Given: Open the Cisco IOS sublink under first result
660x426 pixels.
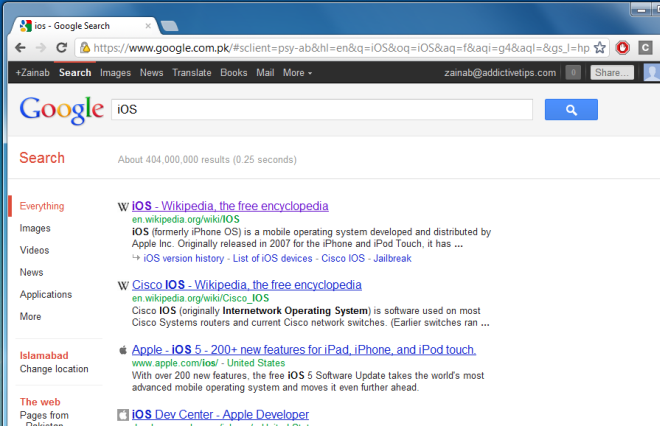Looking at the screenshot, I should 343,258.
